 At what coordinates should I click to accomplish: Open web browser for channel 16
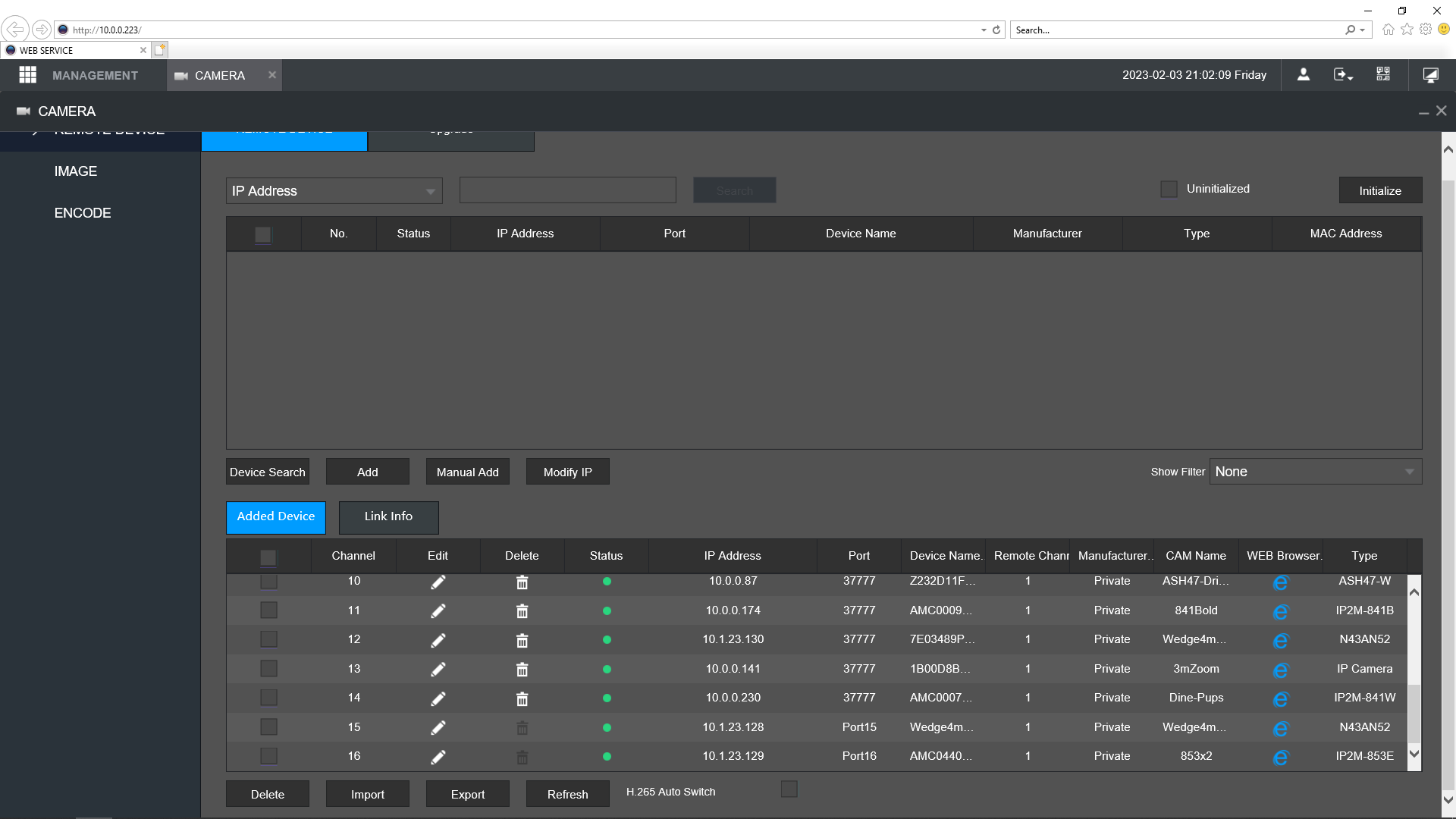1280,758
